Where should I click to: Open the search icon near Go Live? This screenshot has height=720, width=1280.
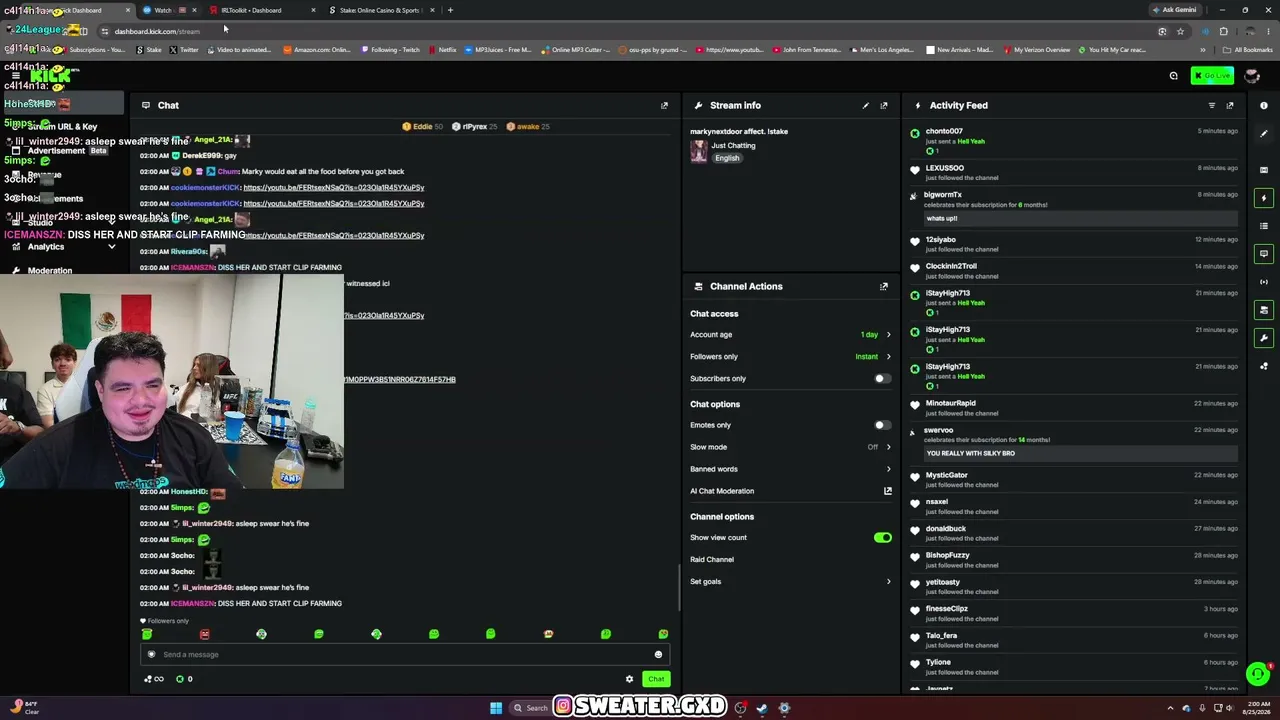[x=1174, y=76]
